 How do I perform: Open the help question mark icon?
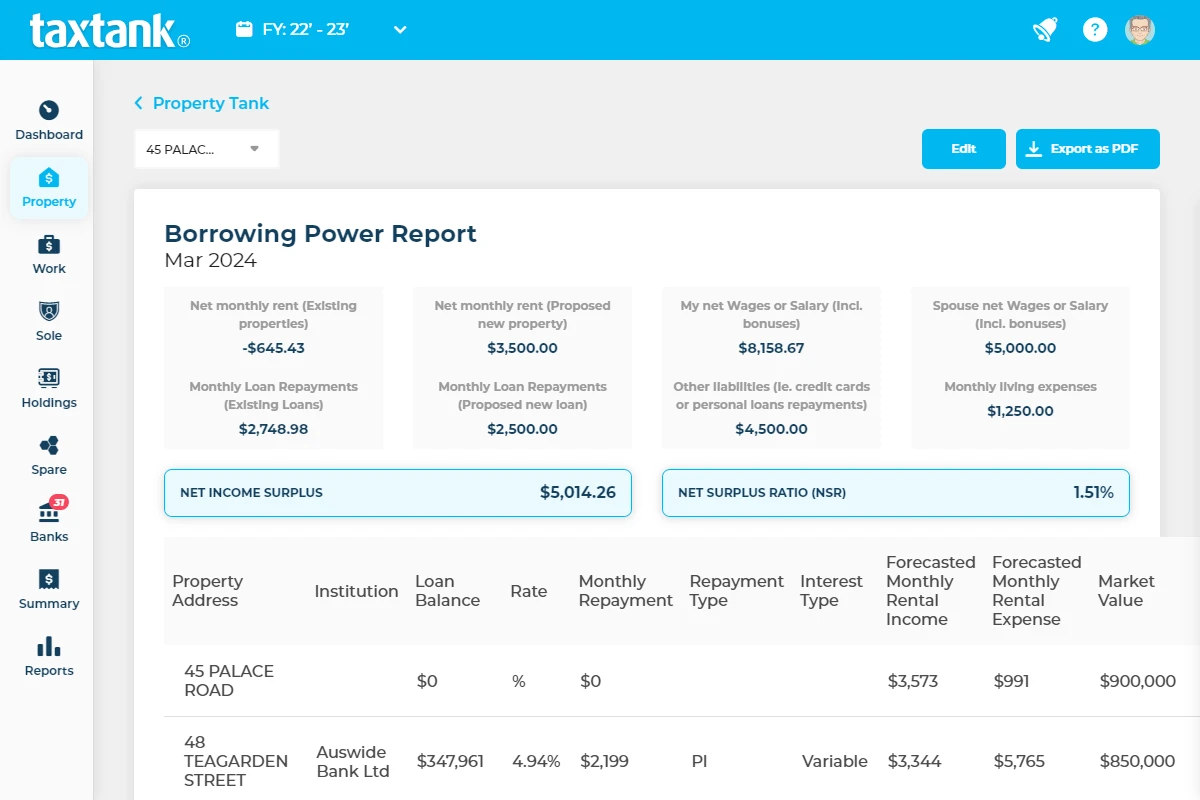(x=1094, y=29)
